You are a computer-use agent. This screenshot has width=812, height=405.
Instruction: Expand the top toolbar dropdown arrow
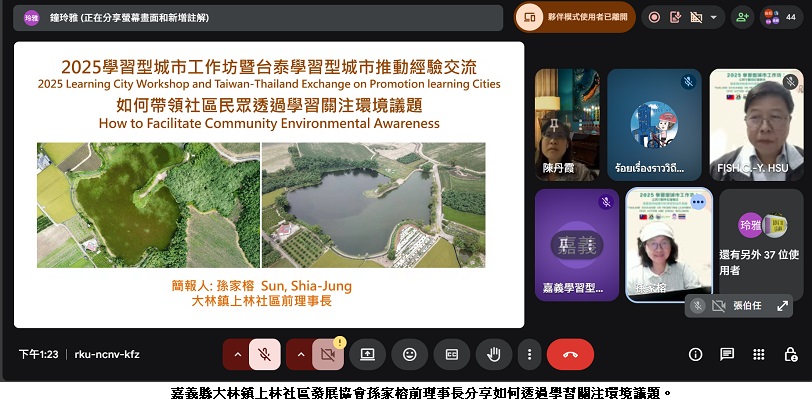pos(716,17)
